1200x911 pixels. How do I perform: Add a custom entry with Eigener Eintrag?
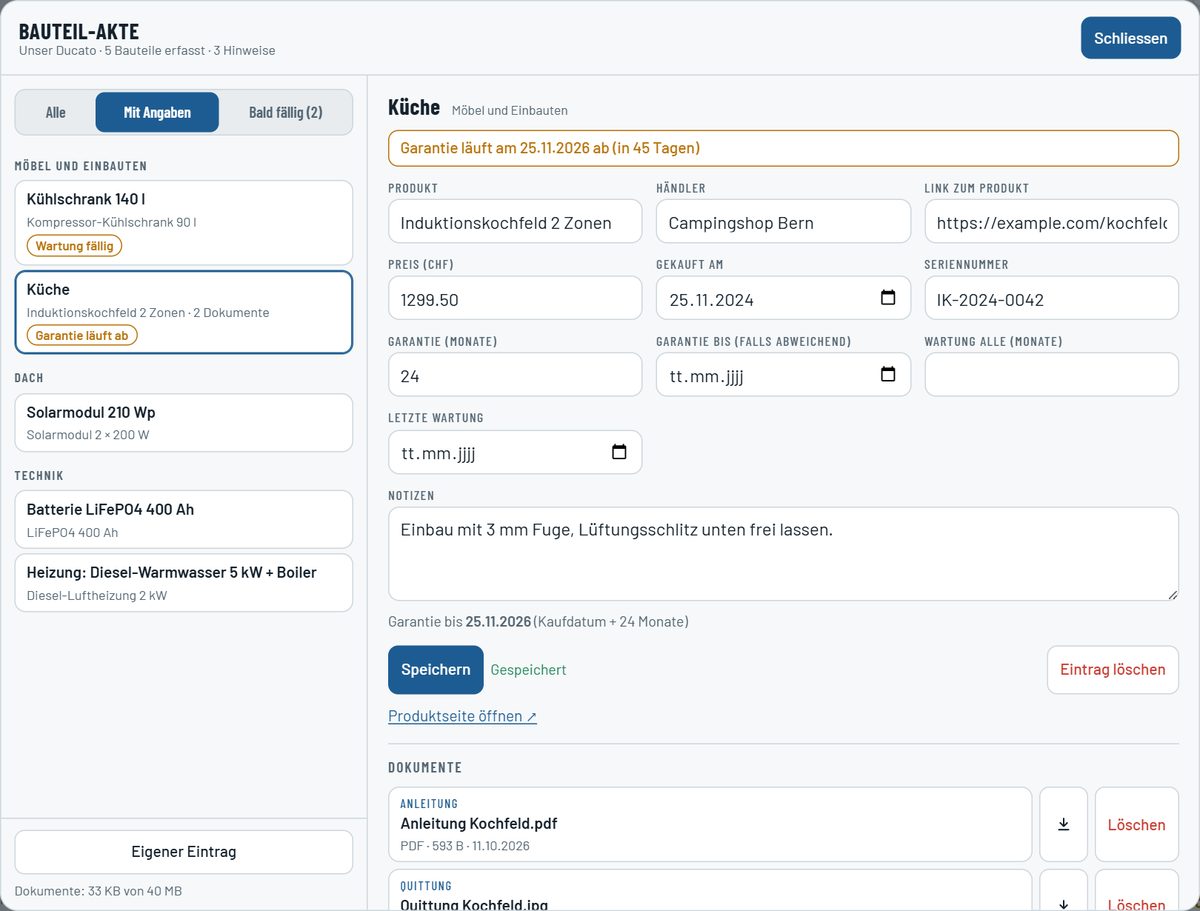184,852
